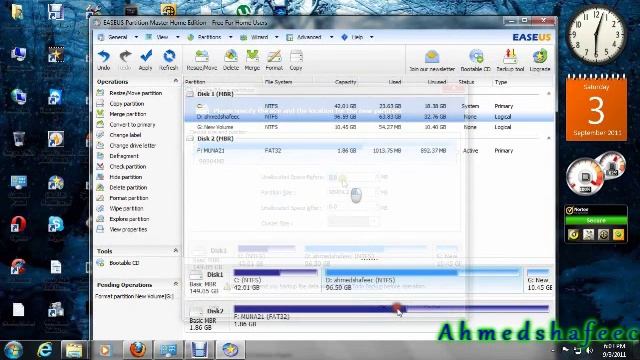This screenshot has width=640, height=360.
Task: Select pending Format partition New Volume entry
Action: pyautogui.click(x=135, y=296)
